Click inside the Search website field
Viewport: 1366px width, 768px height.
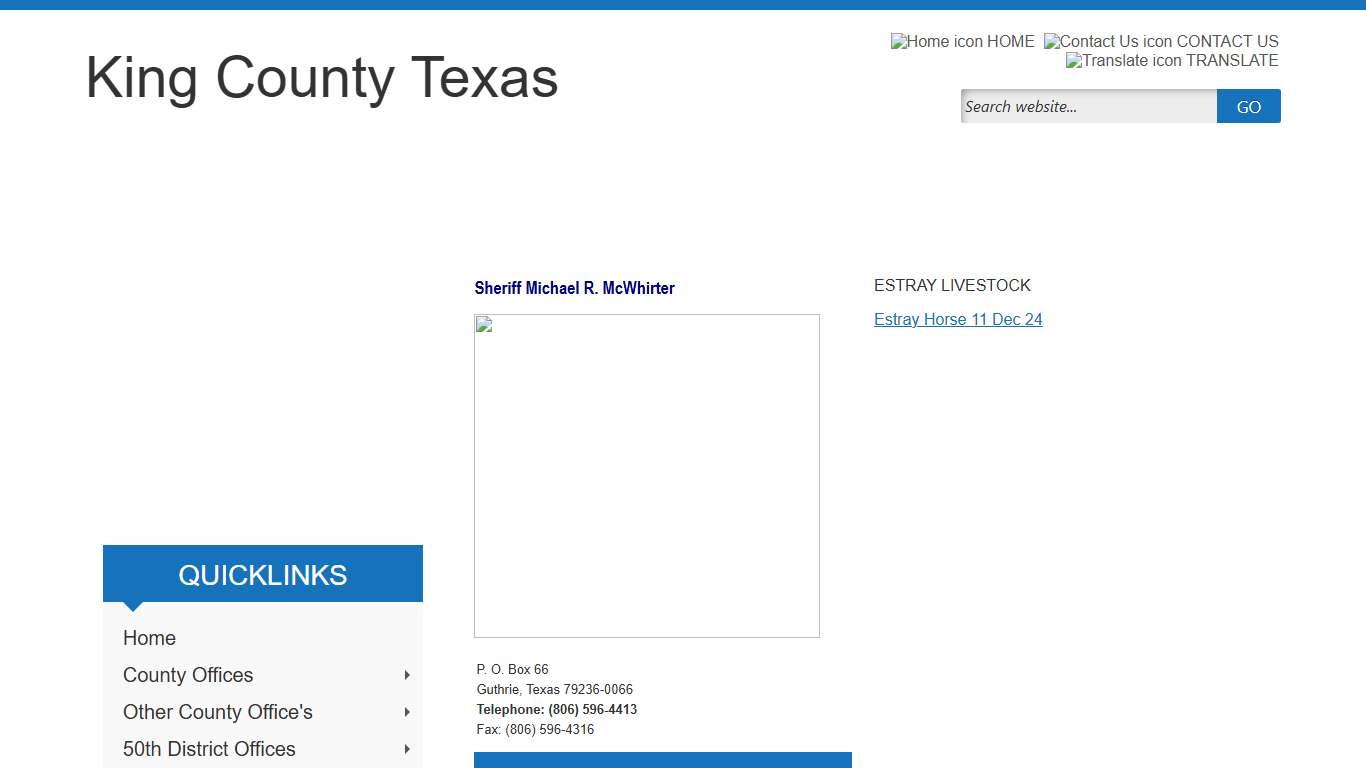(x=1088, y=106)
